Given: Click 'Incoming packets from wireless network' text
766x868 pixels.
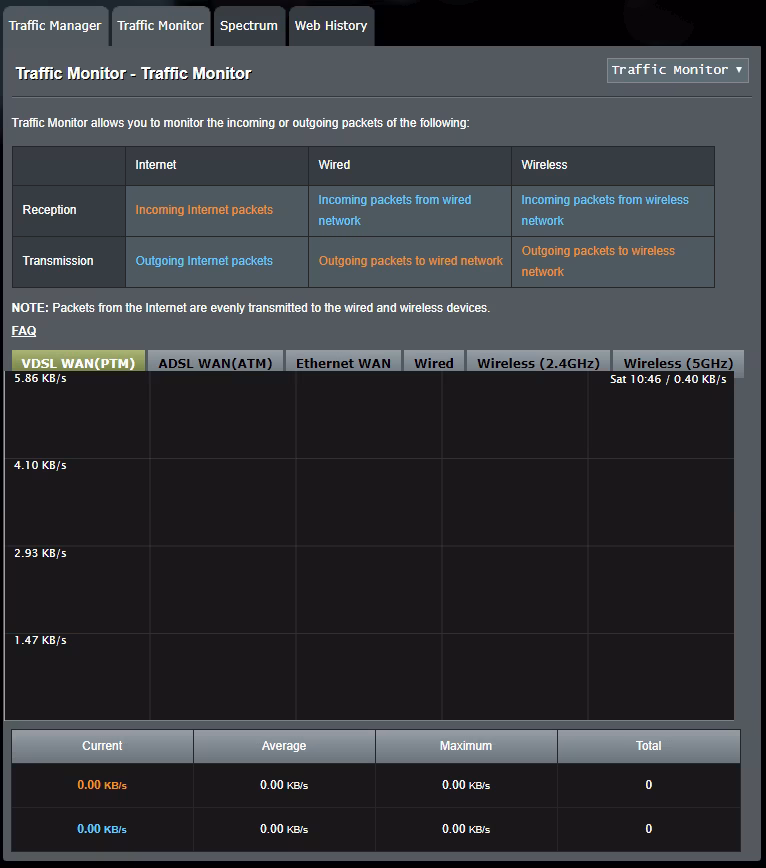Looking at the screenshot, I should (x=605, y=210).
